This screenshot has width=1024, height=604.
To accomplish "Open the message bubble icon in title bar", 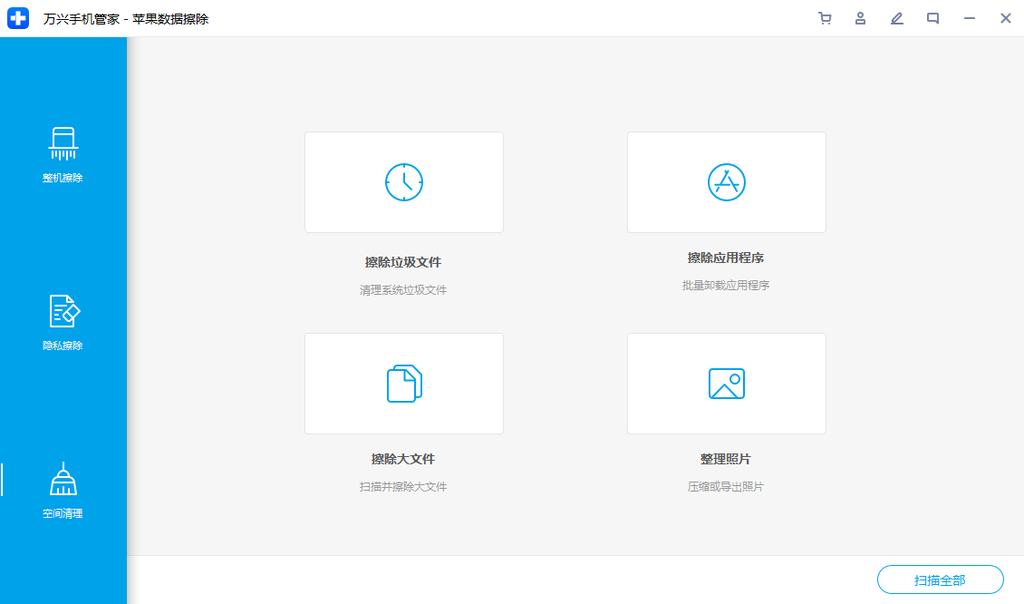I will [932, 17].
